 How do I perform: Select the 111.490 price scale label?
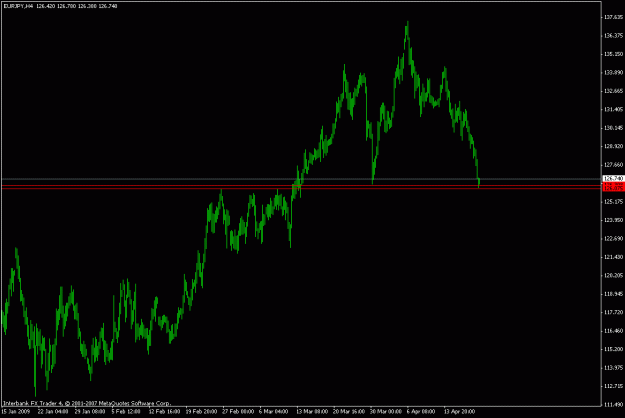[x=613, y=404]
